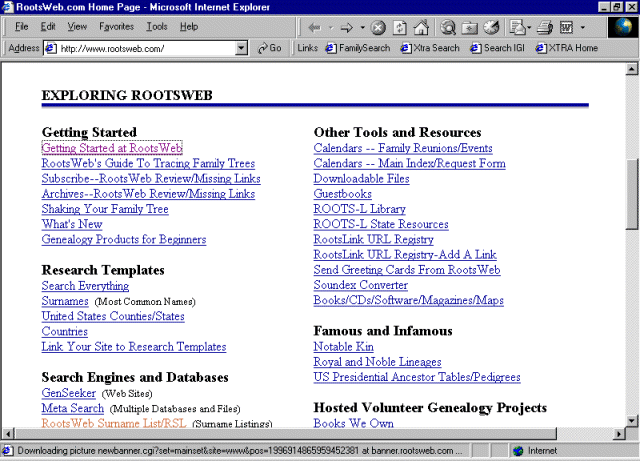The image size is (640, 461).
Task: Open Calendars -- Family Reunions/Events link
Action: [x=403, y=148]
